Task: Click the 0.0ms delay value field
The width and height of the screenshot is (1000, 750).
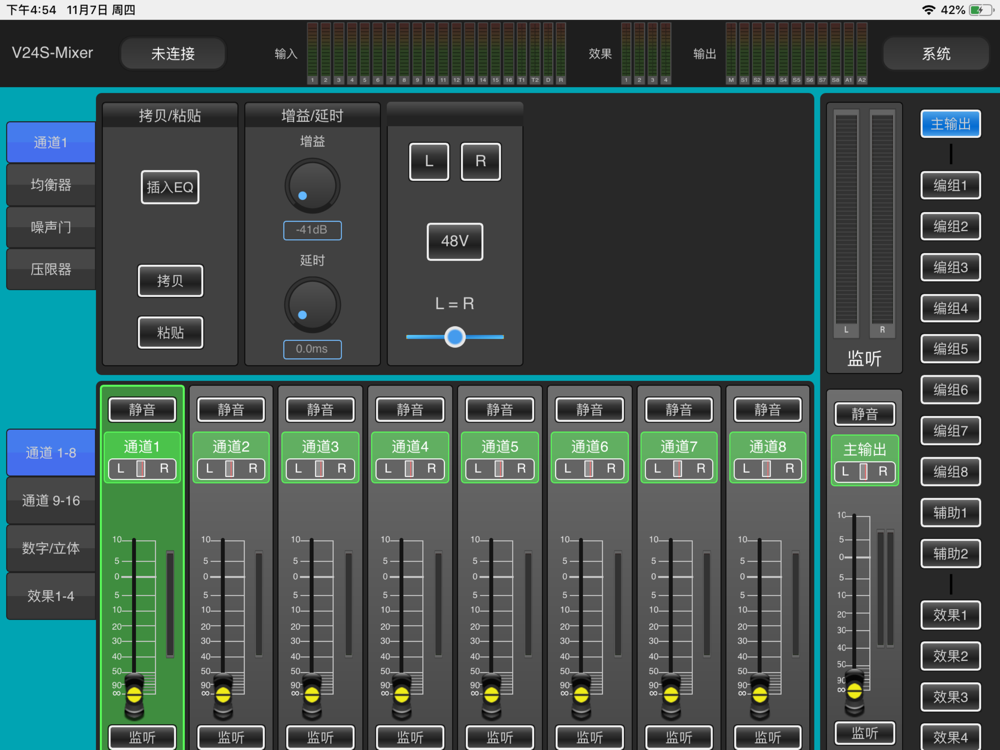Action: [312, 349]
